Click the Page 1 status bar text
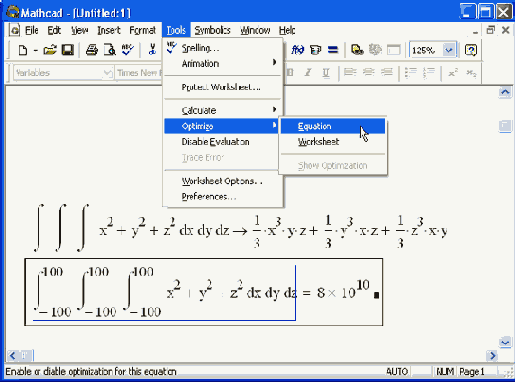This screenshot has height=382, width=515. 472,371
